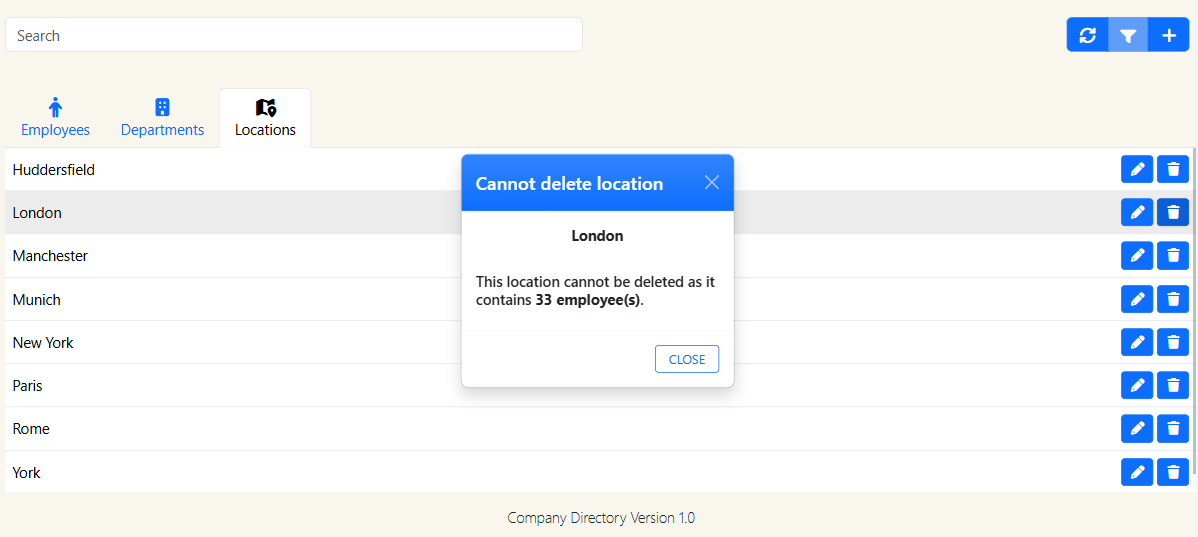
Task: Switch to the Employees tab
Action: (x=55, y=118)
